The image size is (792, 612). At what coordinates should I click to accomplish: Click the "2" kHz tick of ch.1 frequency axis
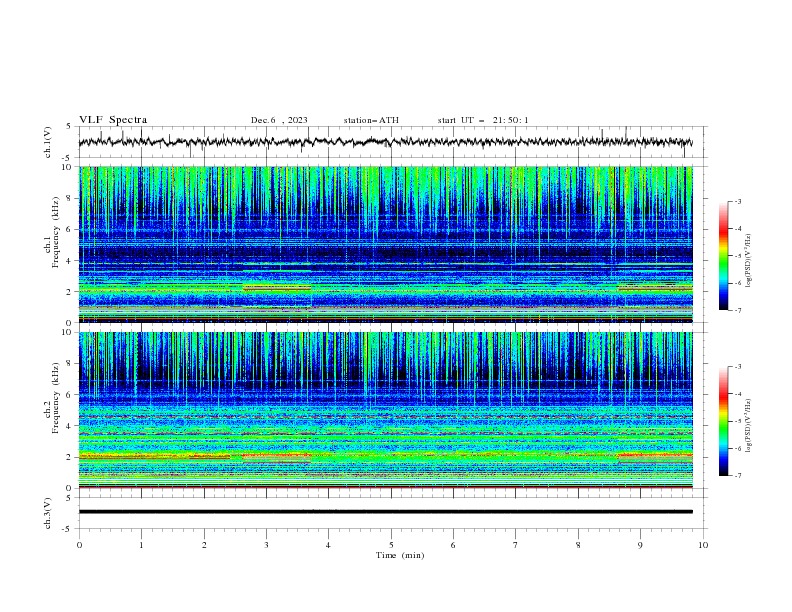tap(70, 291)
